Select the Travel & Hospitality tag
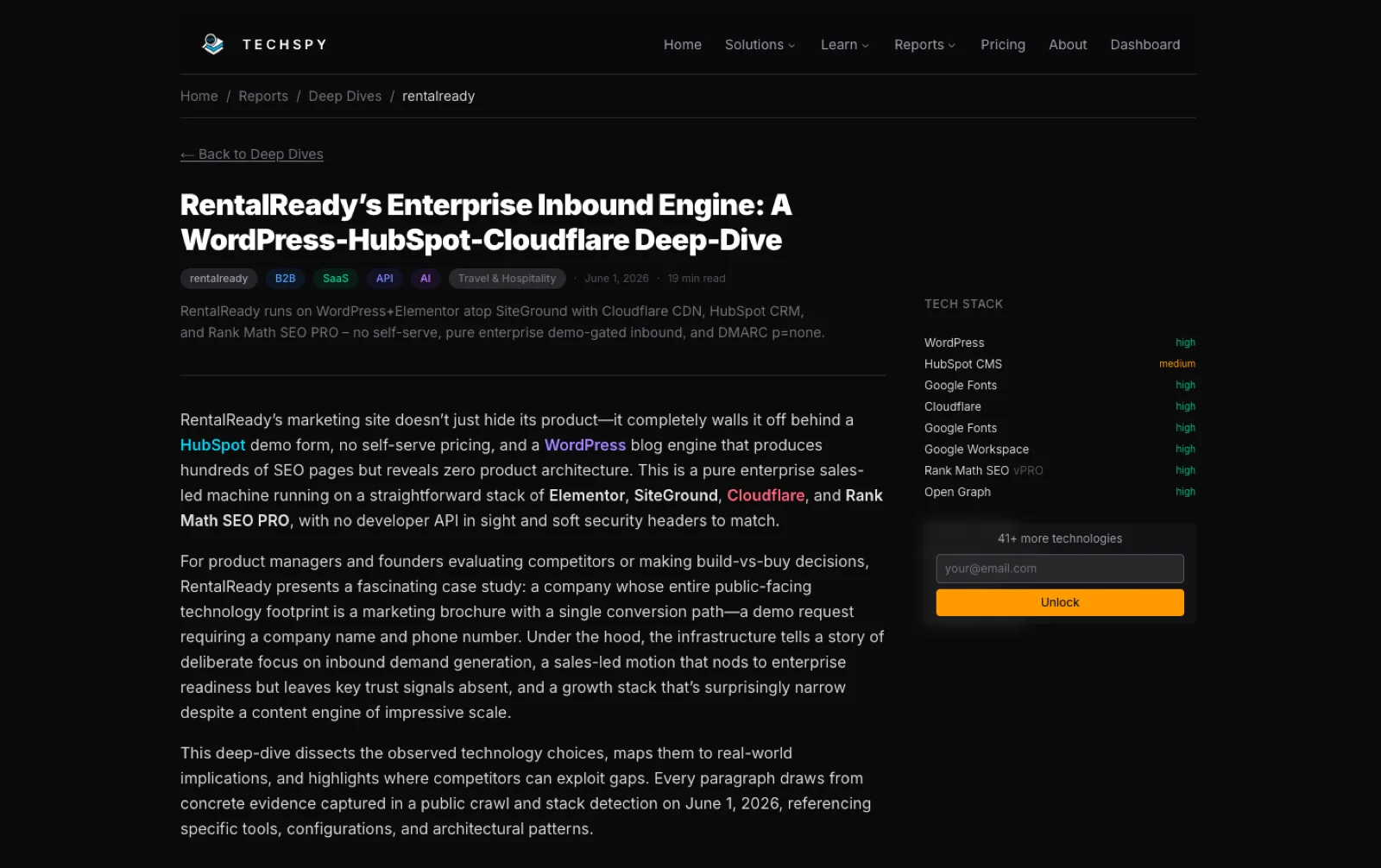Image resolution: width=1381 pixels, height=868 pixels. (x=508, y=279)
